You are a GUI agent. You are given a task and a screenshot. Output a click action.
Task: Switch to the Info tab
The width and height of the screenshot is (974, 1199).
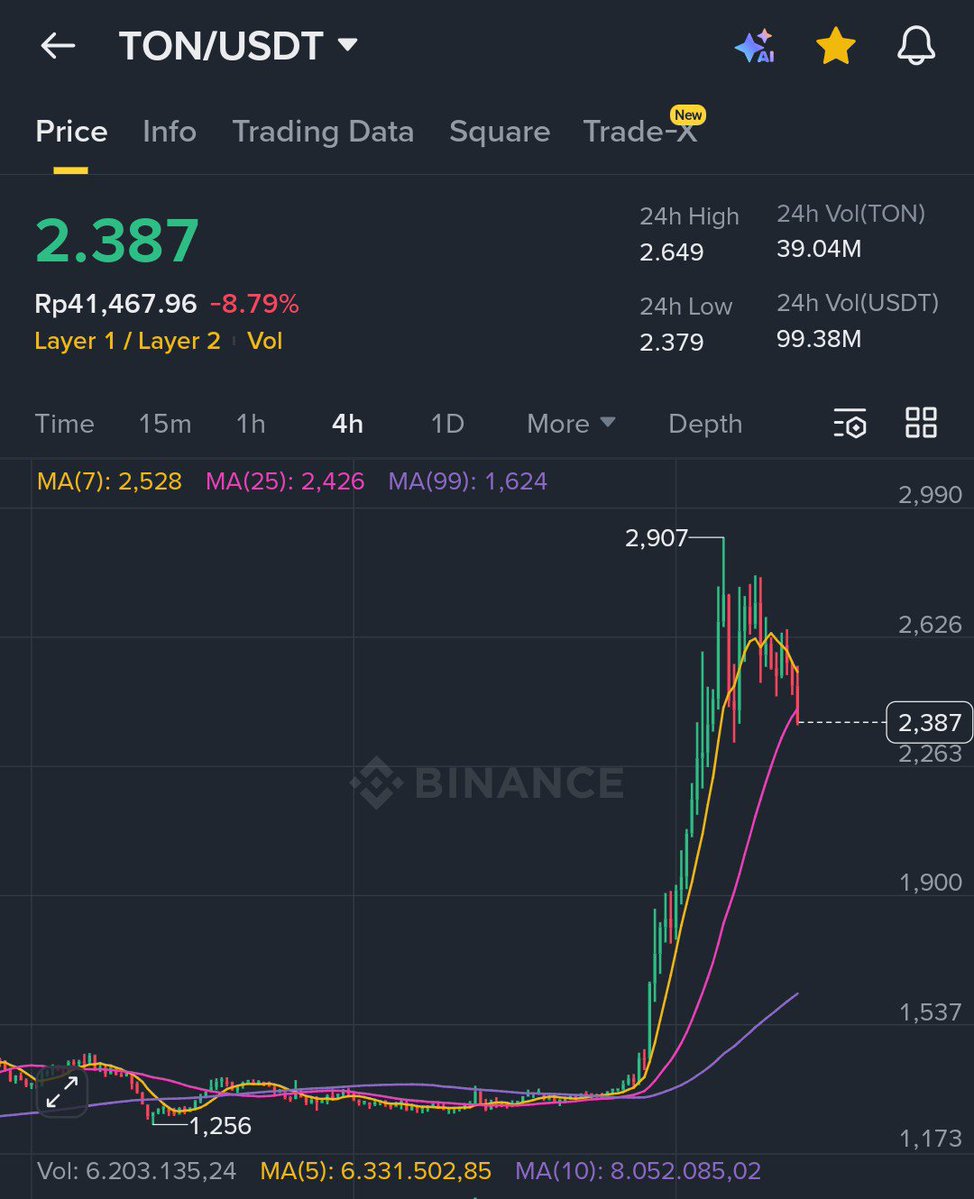click(170, 132)
